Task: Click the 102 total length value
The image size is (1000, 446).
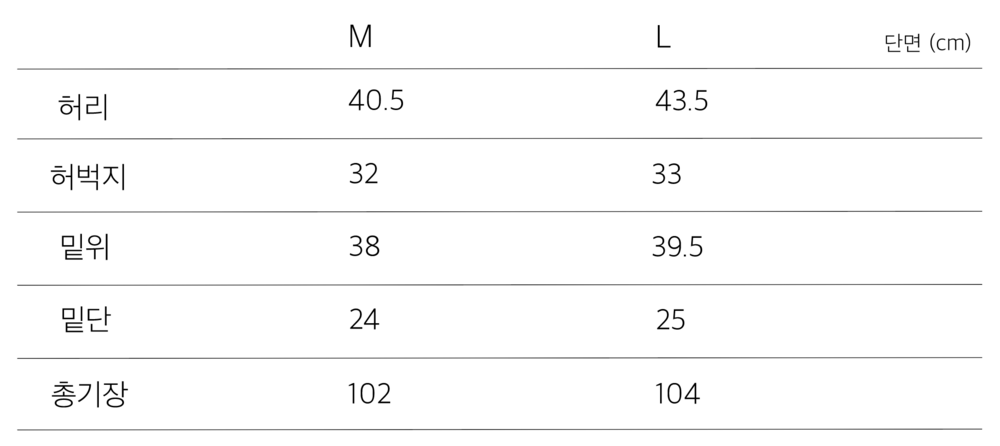Action: click(x=369, y=393)
